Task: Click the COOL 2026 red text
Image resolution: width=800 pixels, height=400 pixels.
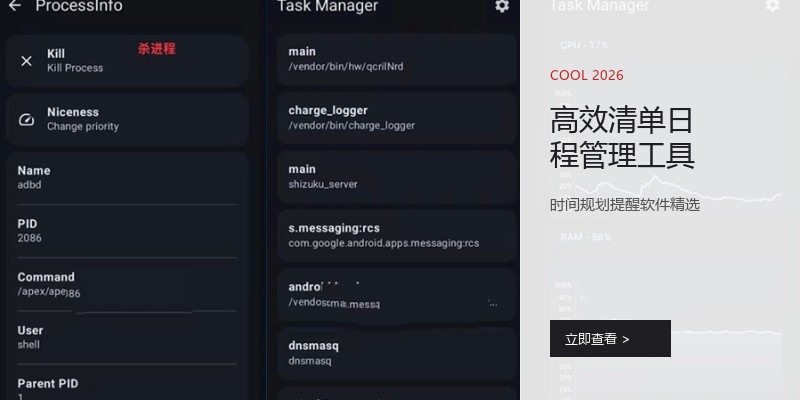Action: click(587, 76)
